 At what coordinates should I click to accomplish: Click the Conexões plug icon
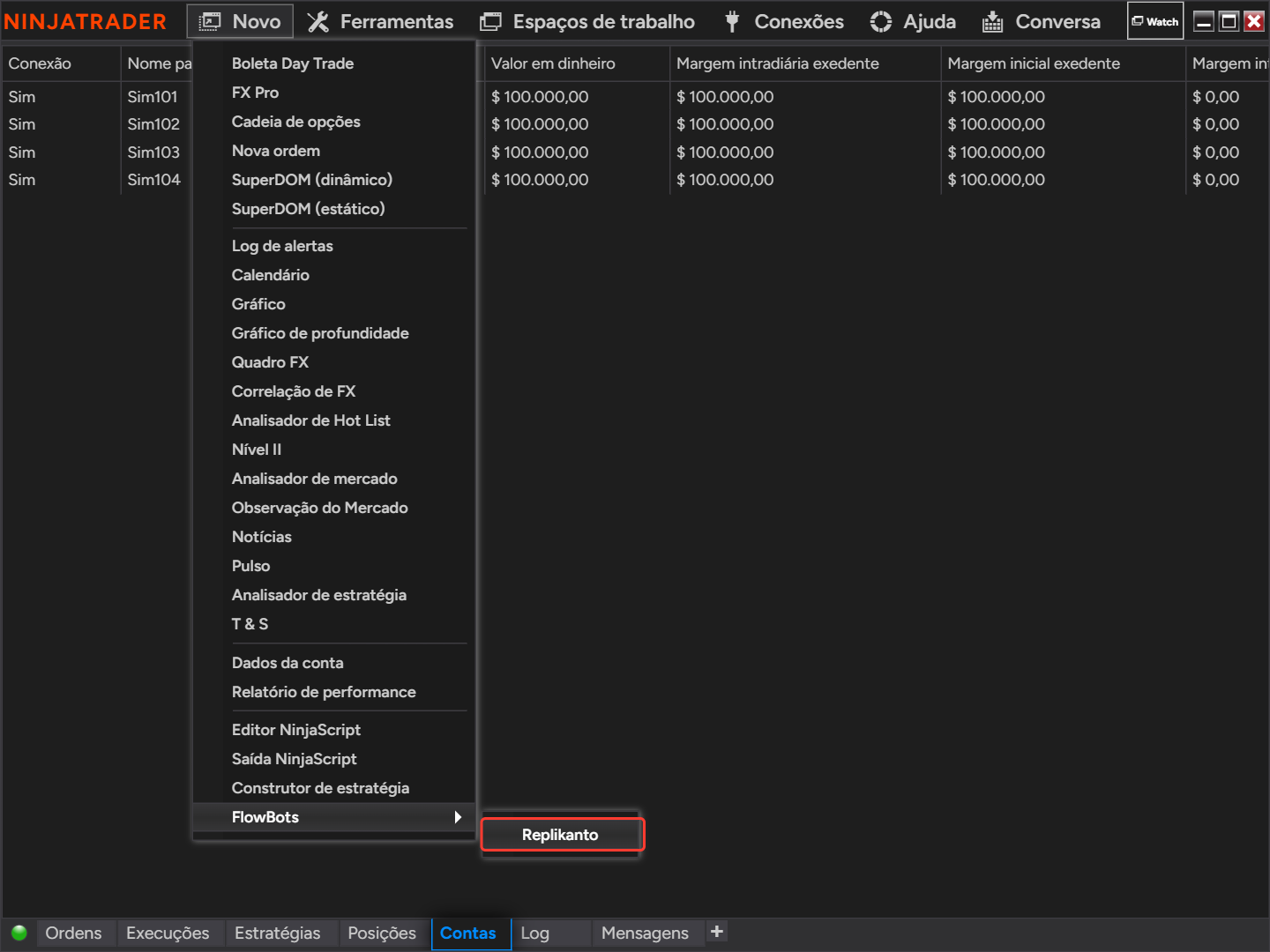[x=732, y=22]
